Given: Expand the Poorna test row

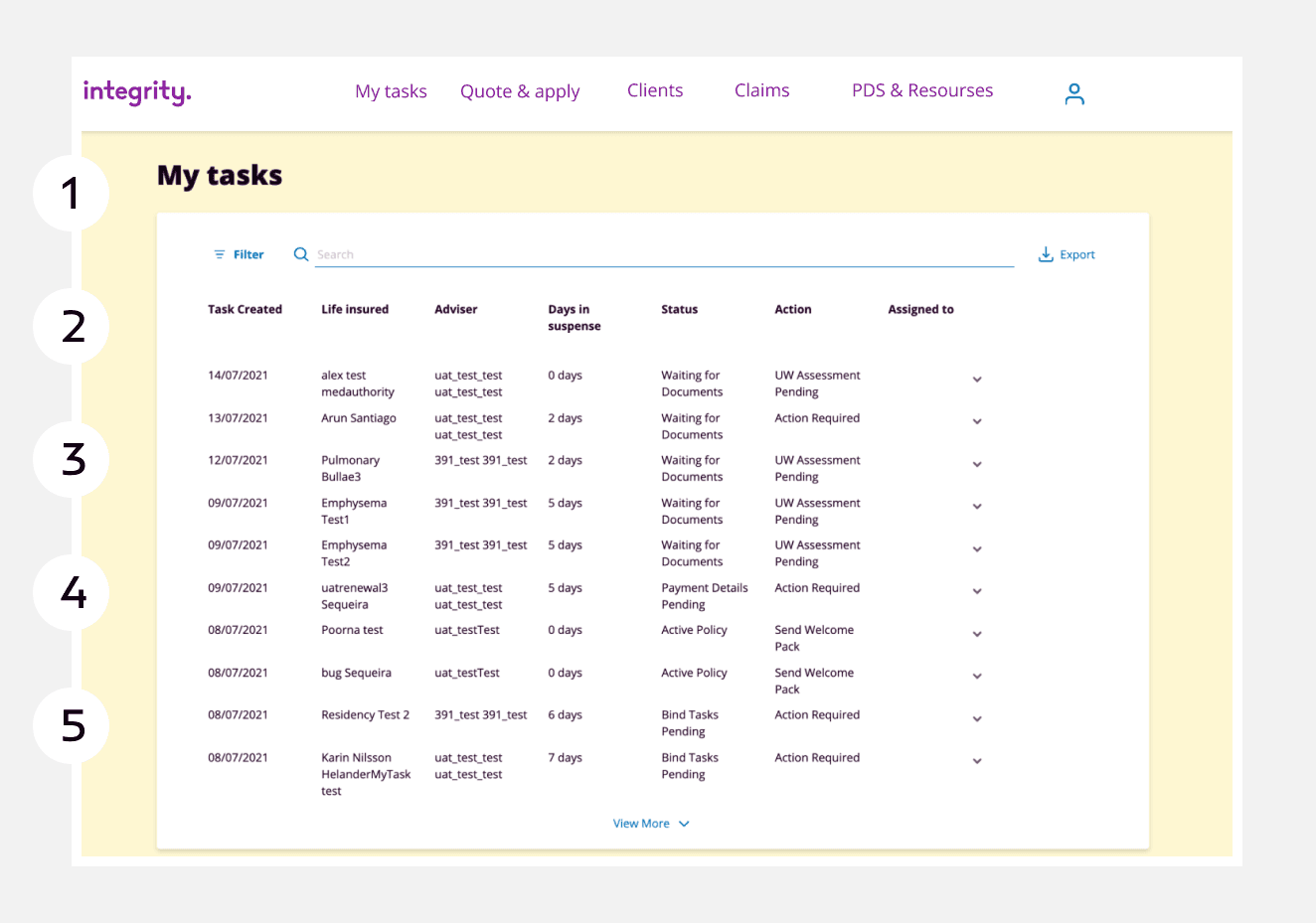Looking at the screenshot, I should 977,634.
